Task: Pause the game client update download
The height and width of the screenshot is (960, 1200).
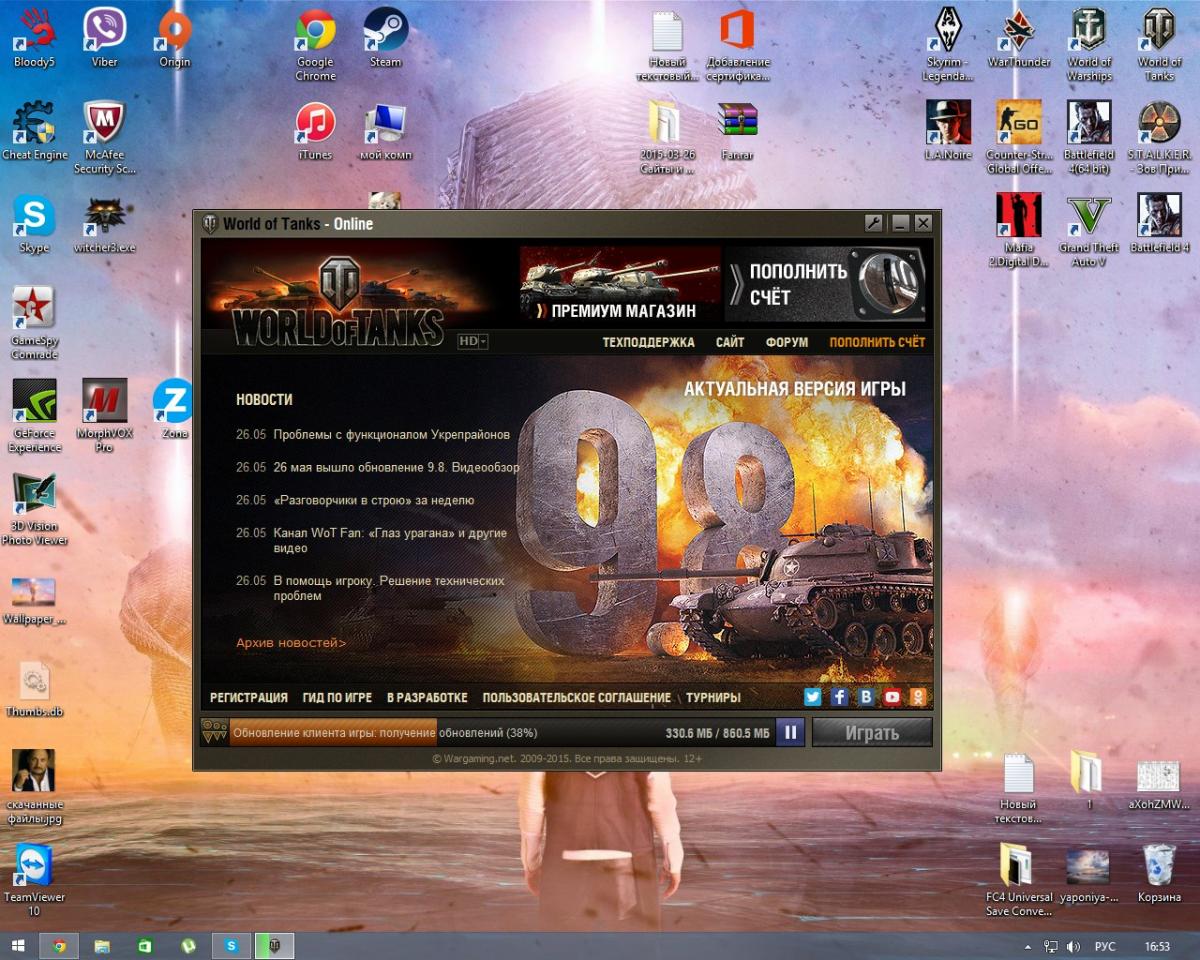Action: 790,732
